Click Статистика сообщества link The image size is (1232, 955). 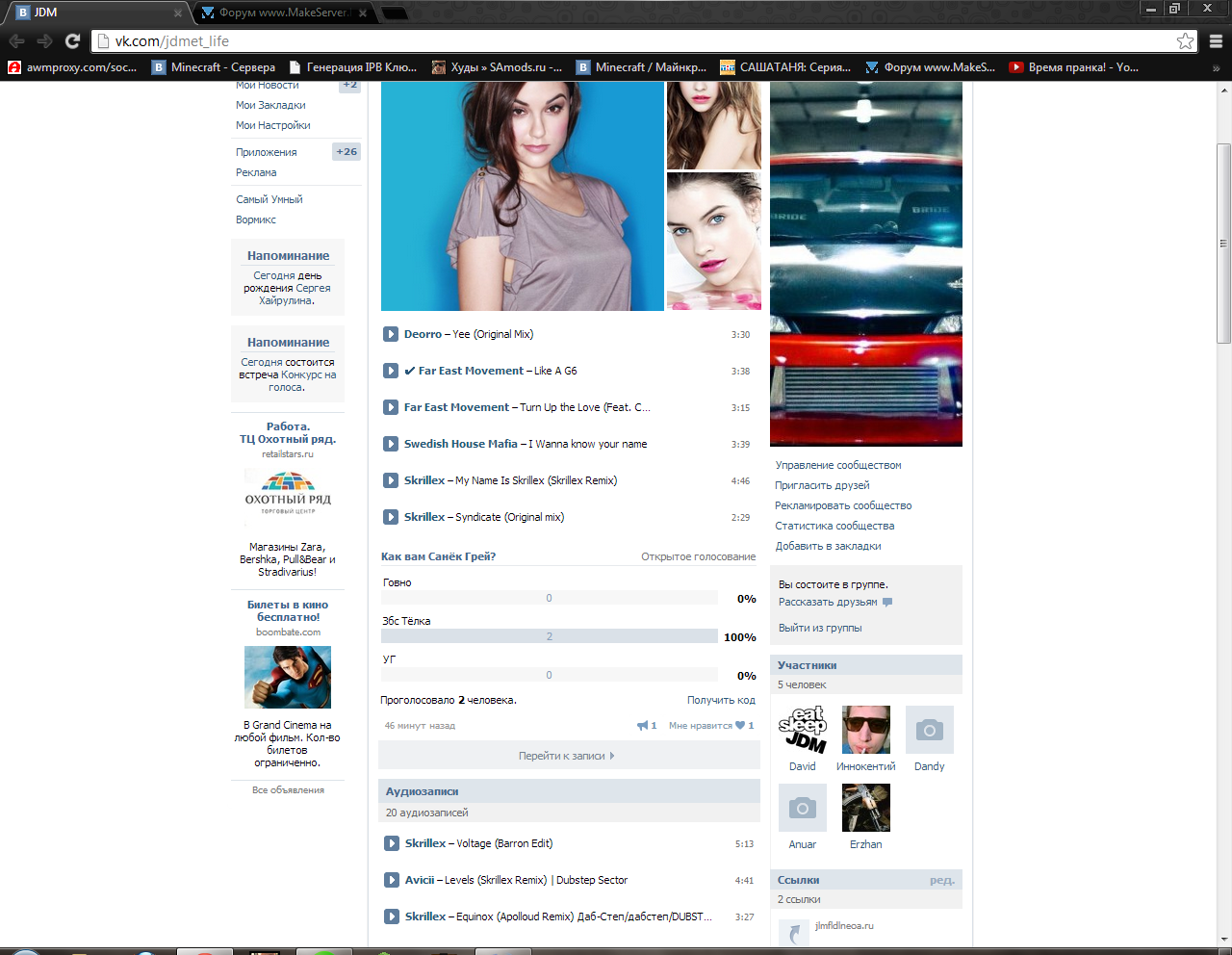pyautogui.click(x=834, y=526)
